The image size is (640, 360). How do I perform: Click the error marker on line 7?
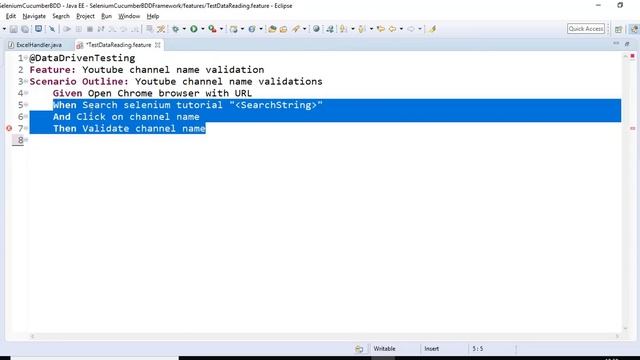coord(9,128)
